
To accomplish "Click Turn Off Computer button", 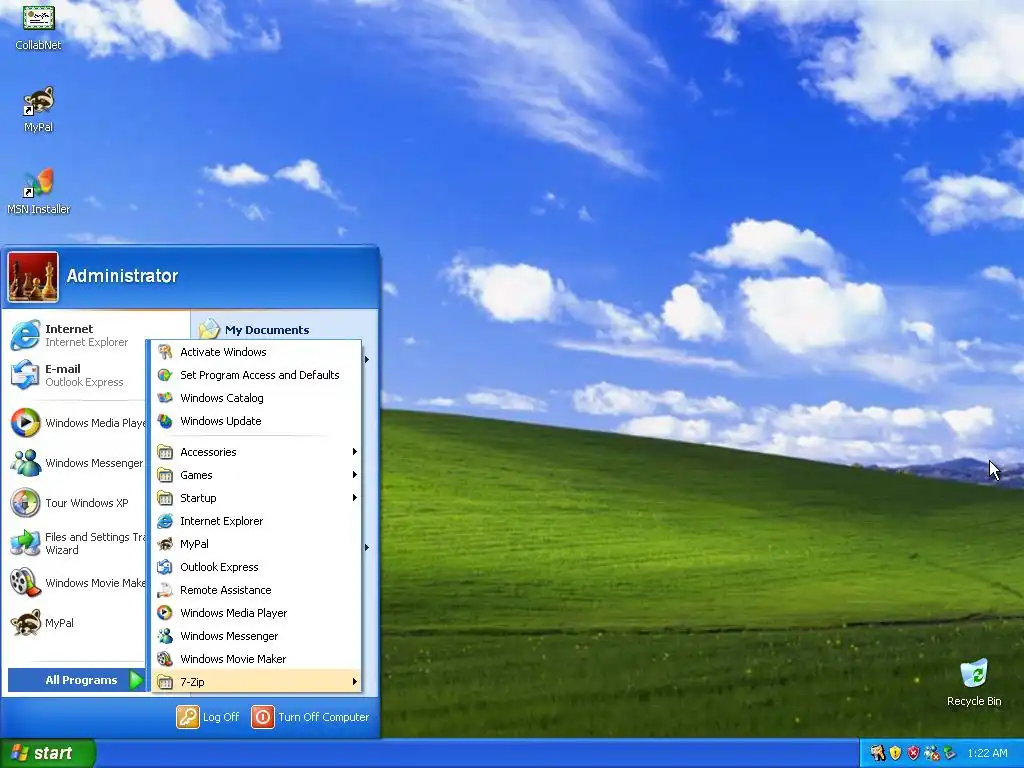I will point(311,717).
